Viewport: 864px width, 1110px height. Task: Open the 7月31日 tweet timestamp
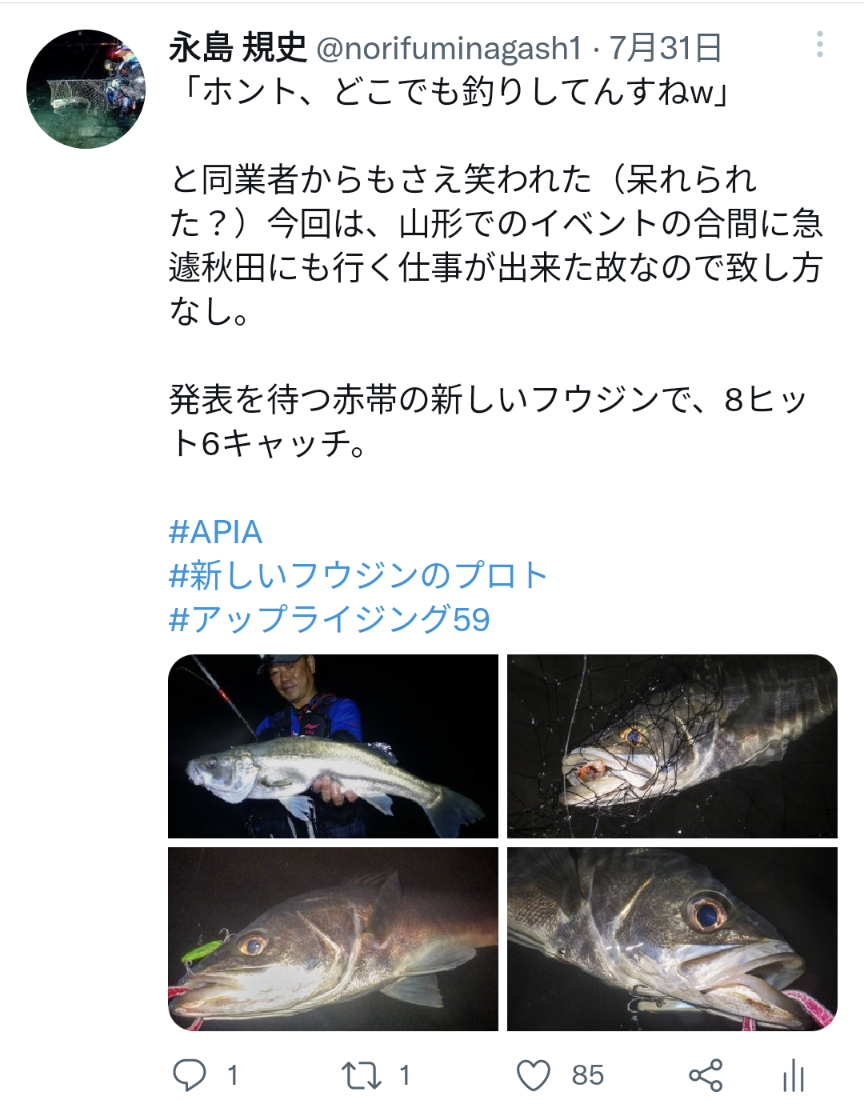coord(664,47)
